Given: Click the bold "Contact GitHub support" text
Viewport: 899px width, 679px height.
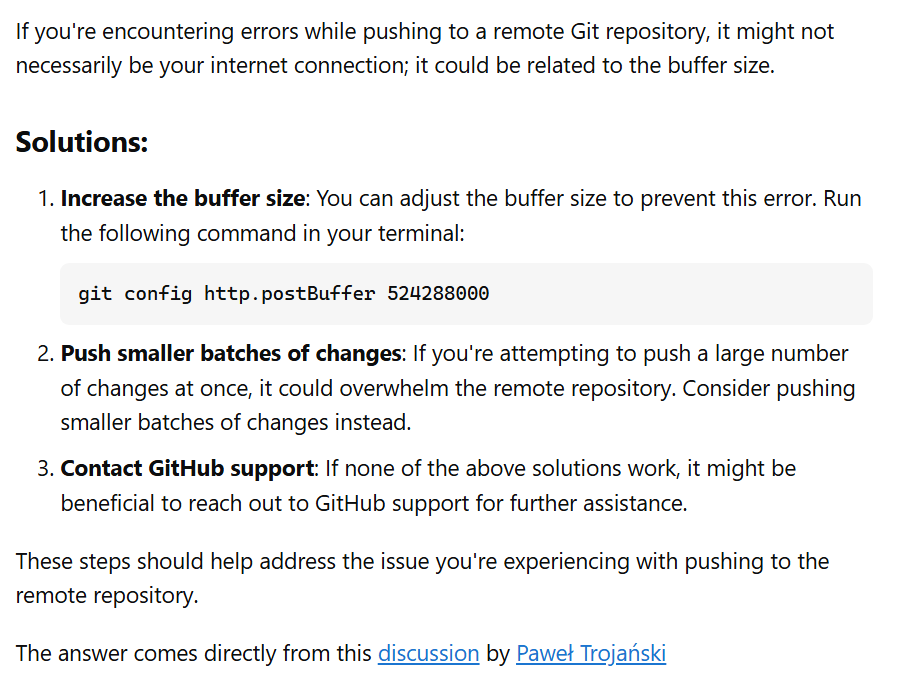Looking at the screenshot, I should [187, 469].
